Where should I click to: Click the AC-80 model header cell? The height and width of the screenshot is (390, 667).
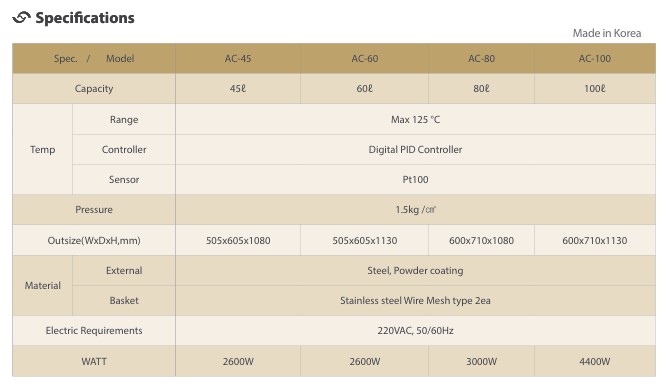(x=481, y=58)
